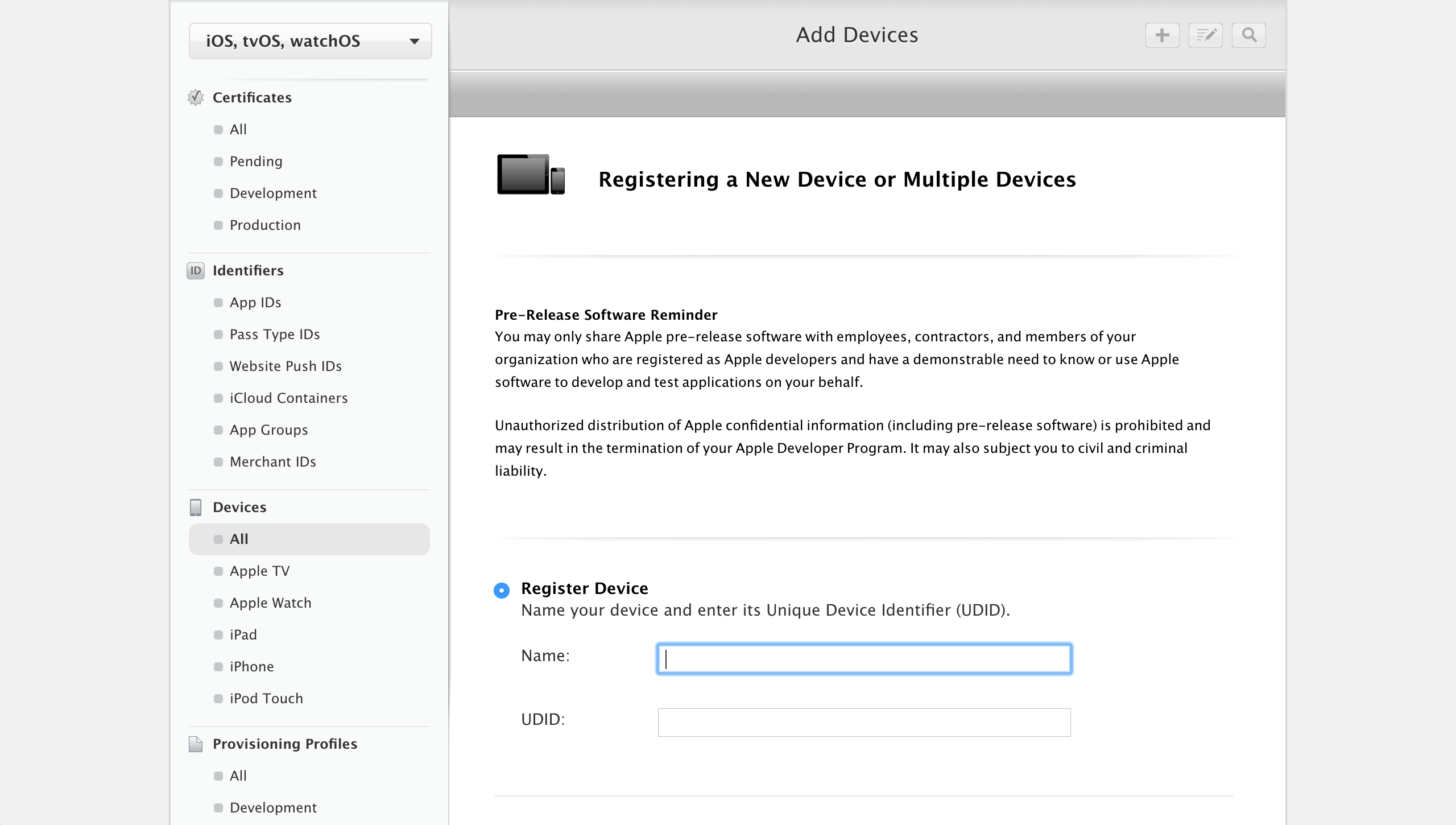Screen dimensions: 1456x825
Task: Select All under Devices
Action: tap(309, 539)
